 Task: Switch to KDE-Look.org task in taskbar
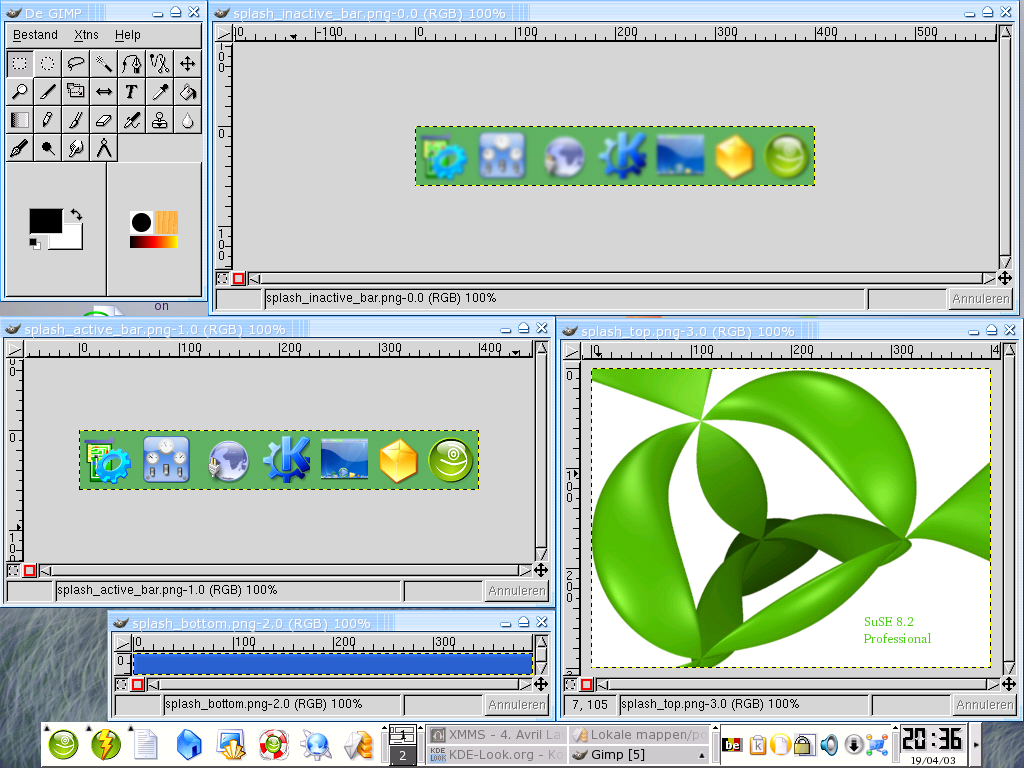tap(496, 755)
